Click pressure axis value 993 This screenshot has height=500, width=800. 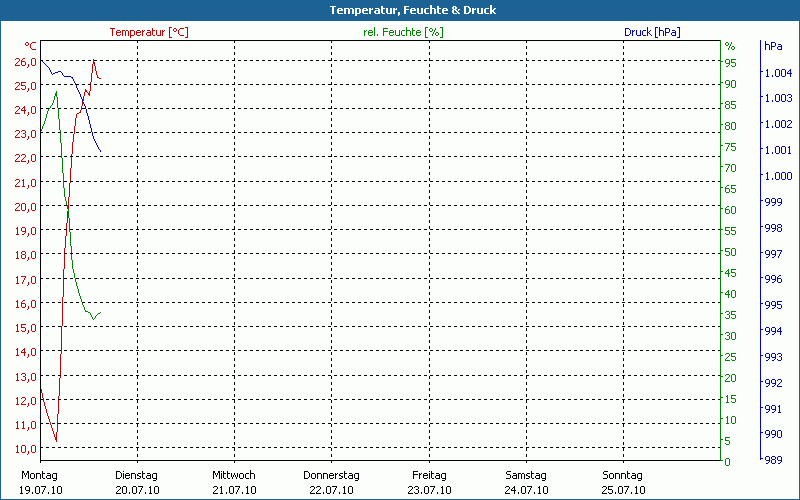point(773,357)
